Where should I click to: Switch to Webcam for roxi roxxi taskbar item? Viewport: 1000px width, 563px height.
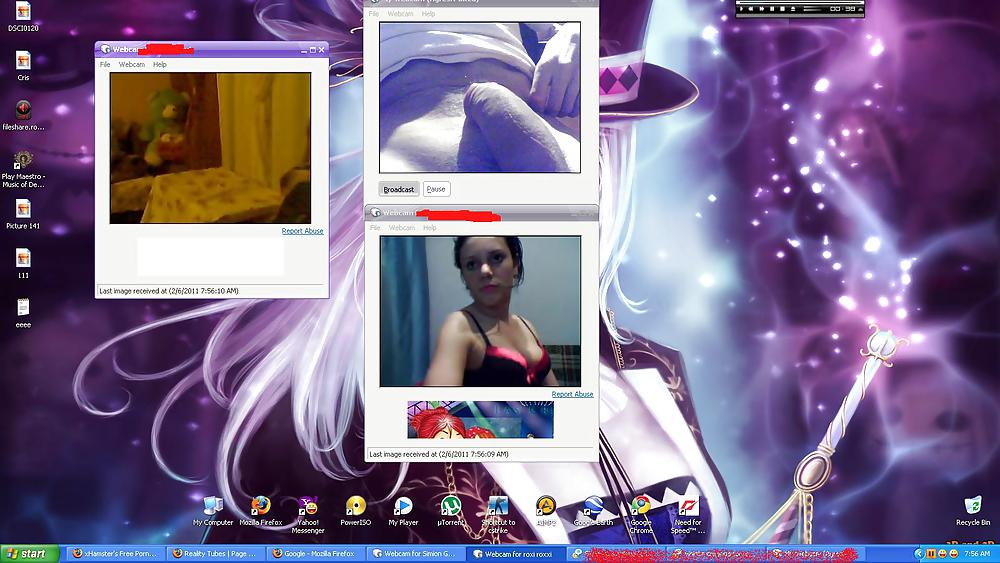click(x=515, y=553)
